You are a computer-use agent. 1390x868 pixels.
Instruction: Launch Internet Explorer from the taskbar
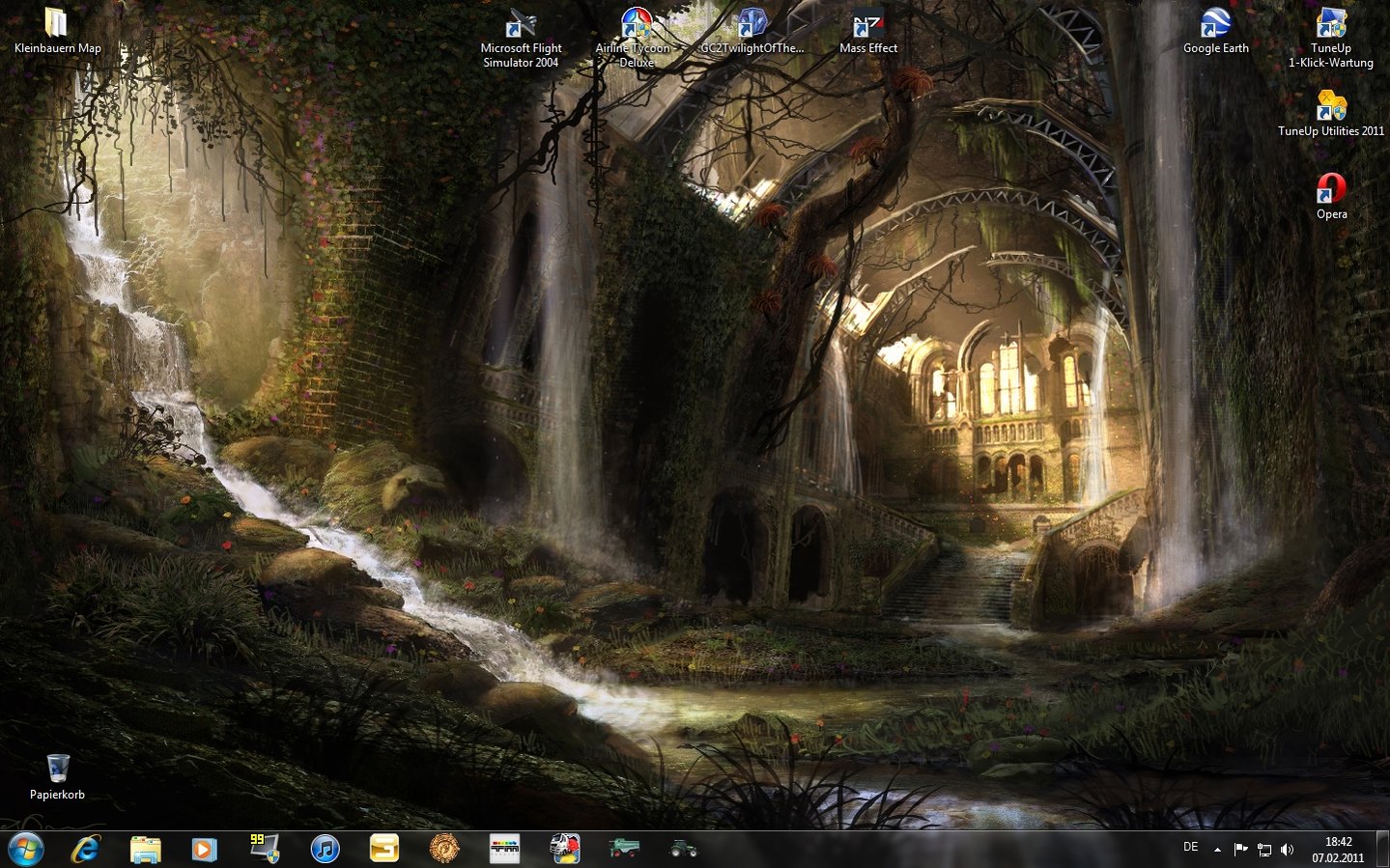point(86,849)
